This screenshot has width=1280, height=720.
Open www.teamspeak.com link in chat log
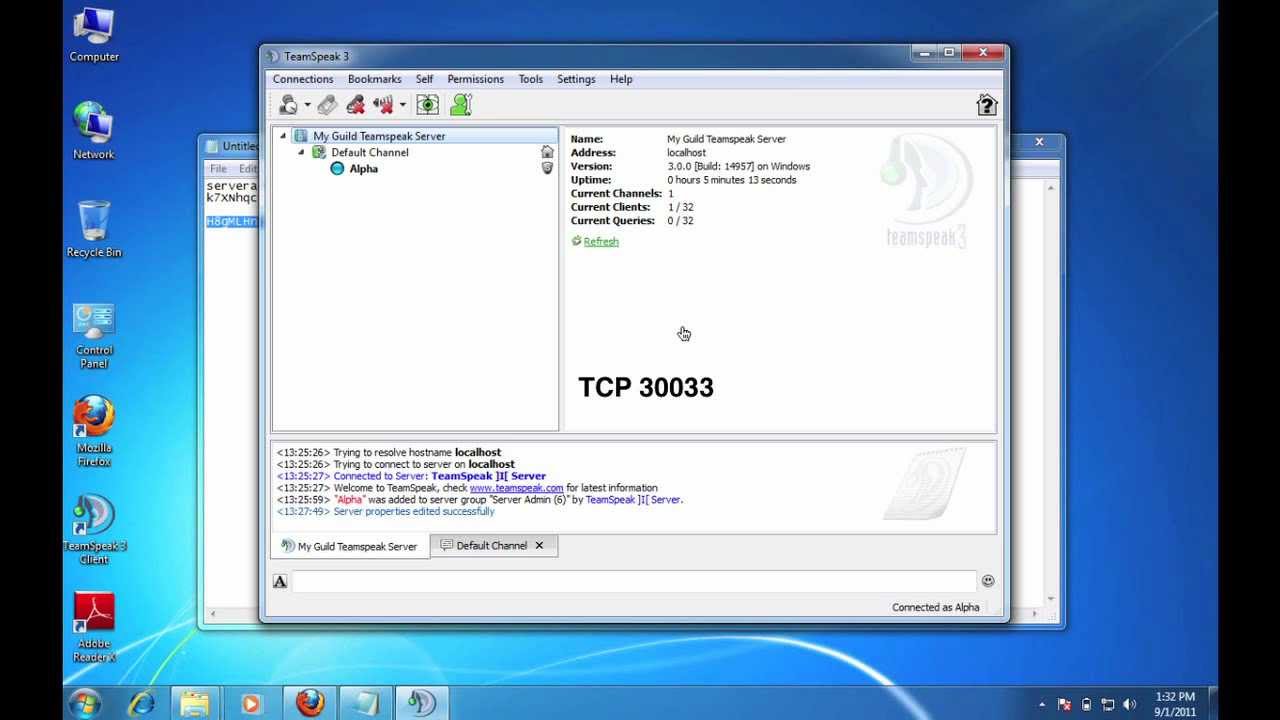516,488
